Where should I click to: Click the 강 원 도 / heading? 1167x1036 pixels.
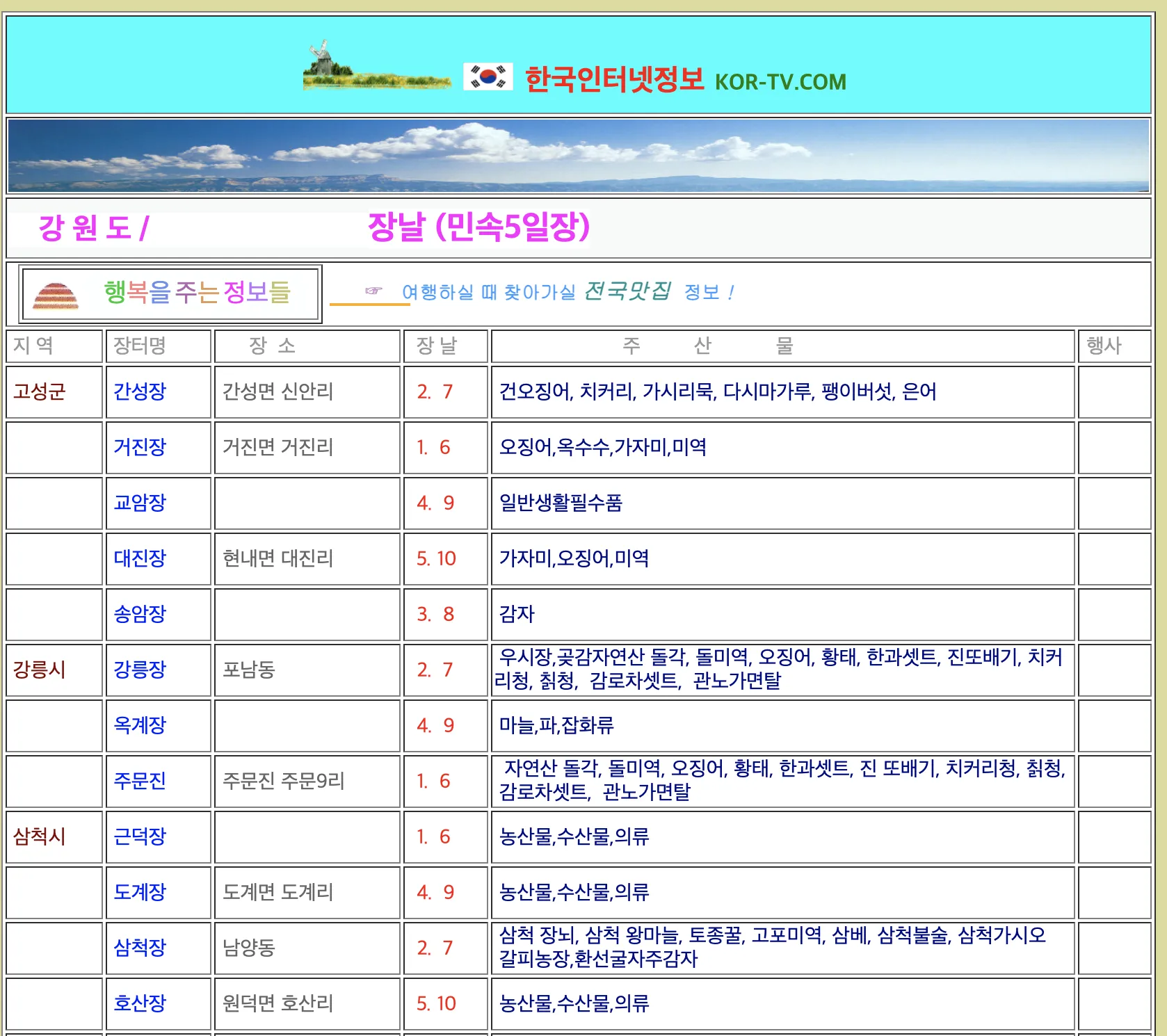pyautogui.click(x=94, y=228)
